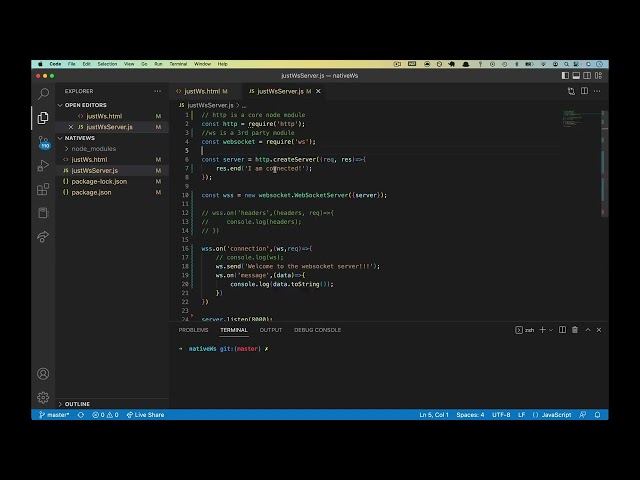Open the Search view in activity bar
This screenshot has height=480, width=640.
tap(43, 94)
